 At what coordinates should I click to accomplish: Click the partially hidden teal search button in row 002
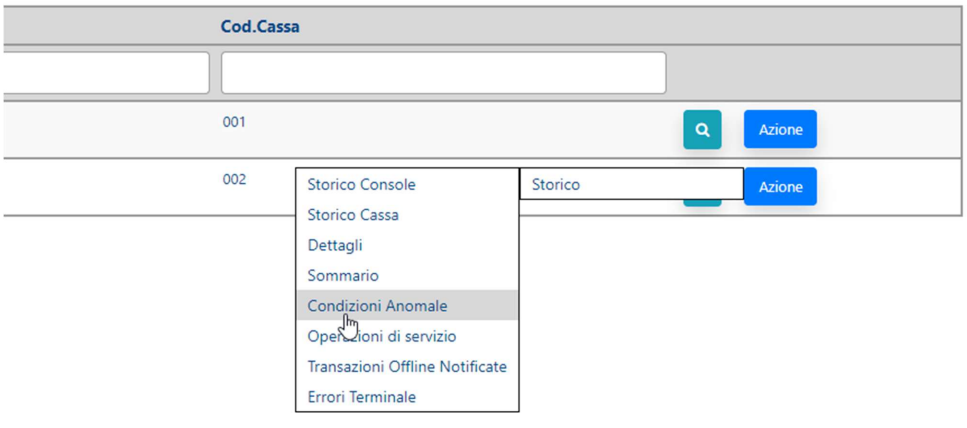[702, 202]
